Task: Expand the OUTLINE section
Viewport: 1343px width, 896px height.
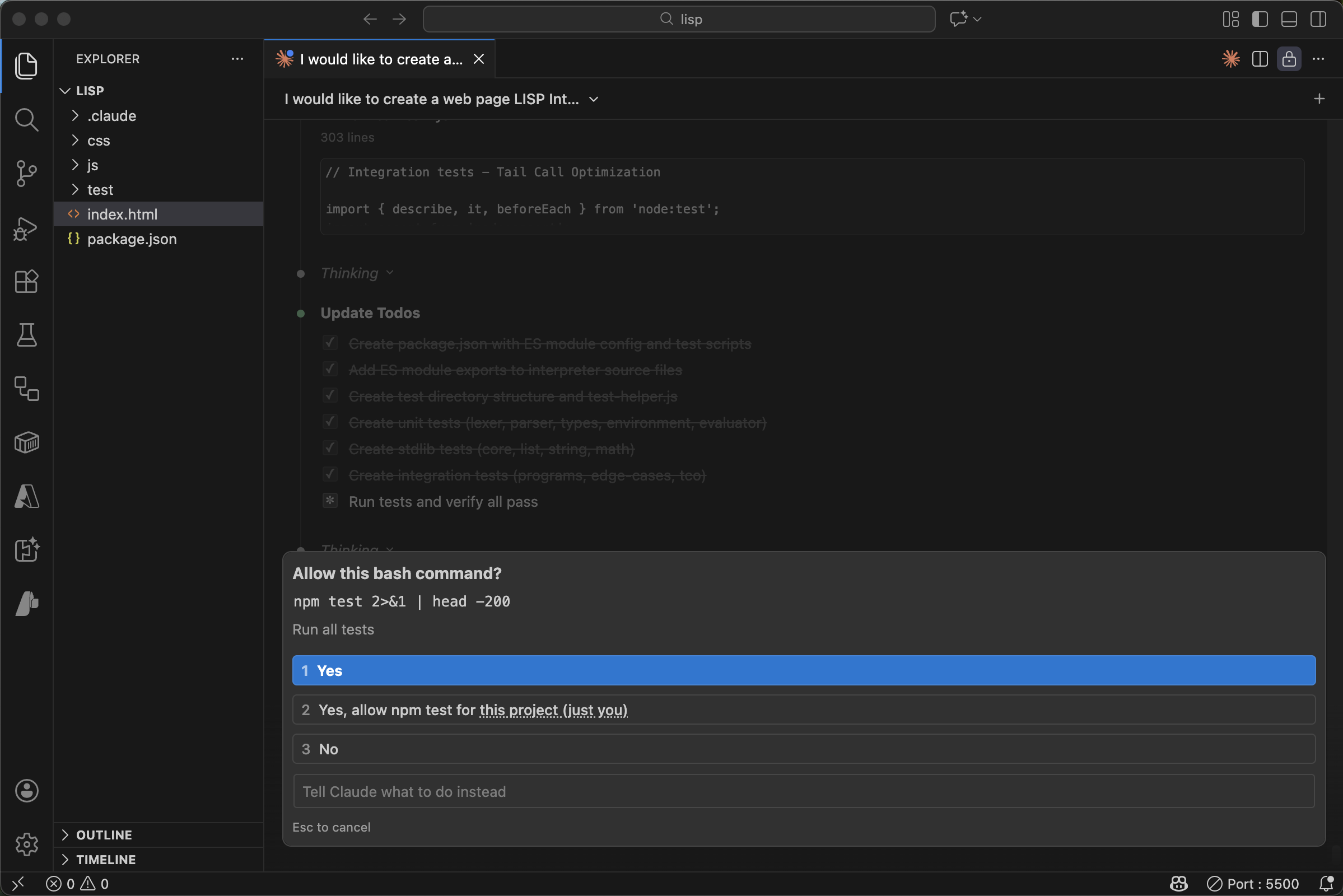Action: pyautogui.click(x=104, y=835)
